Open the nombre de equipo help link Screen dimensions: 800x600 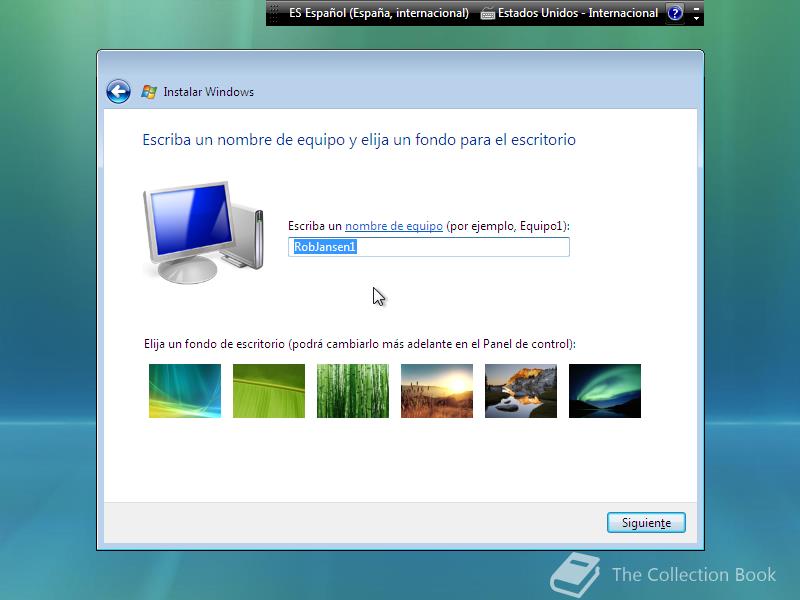point(394,226)
